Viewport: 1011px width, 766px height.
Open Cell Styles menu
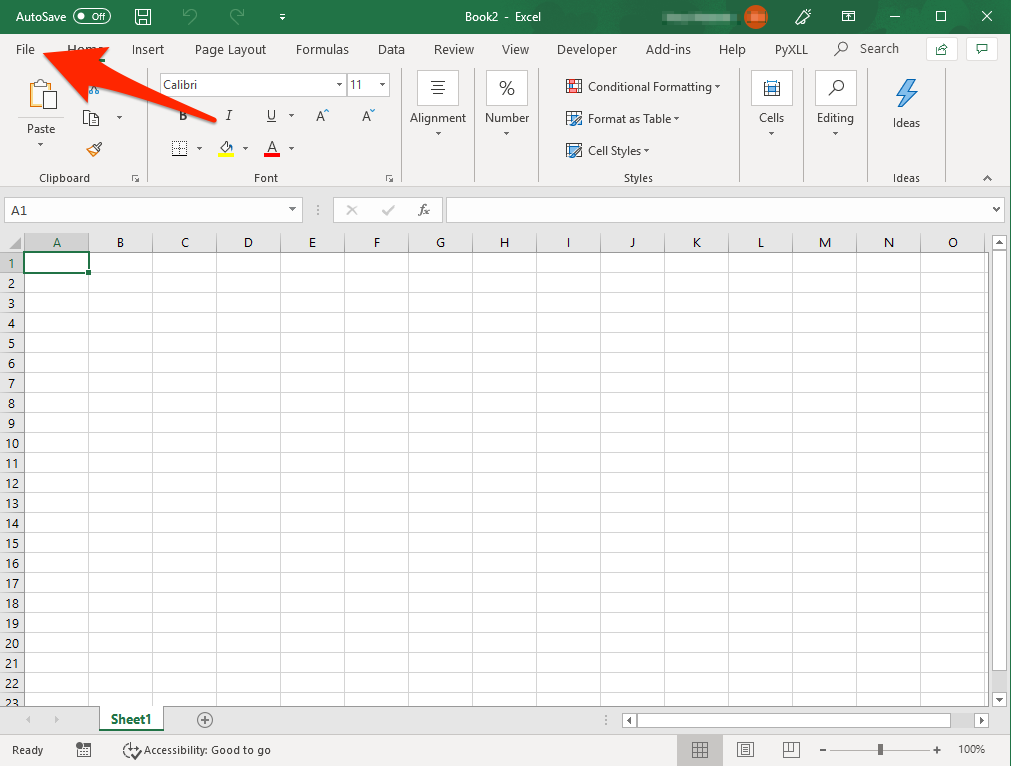pyautogui.click(x=607, y=151)
